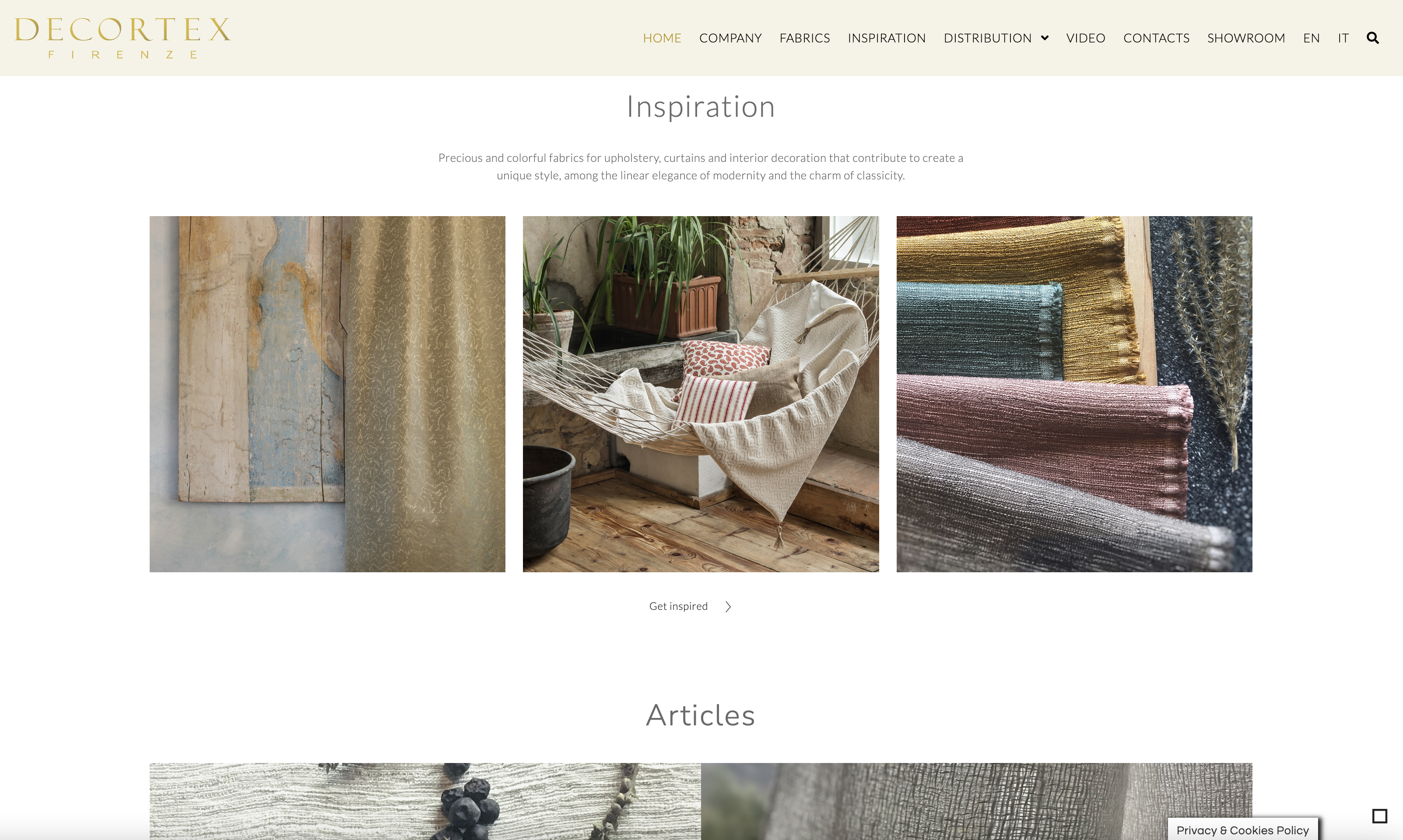The width and height of the screenshot is (1403, 840).
Task: Select the FABRICS menu item
Action: (805, 37)
